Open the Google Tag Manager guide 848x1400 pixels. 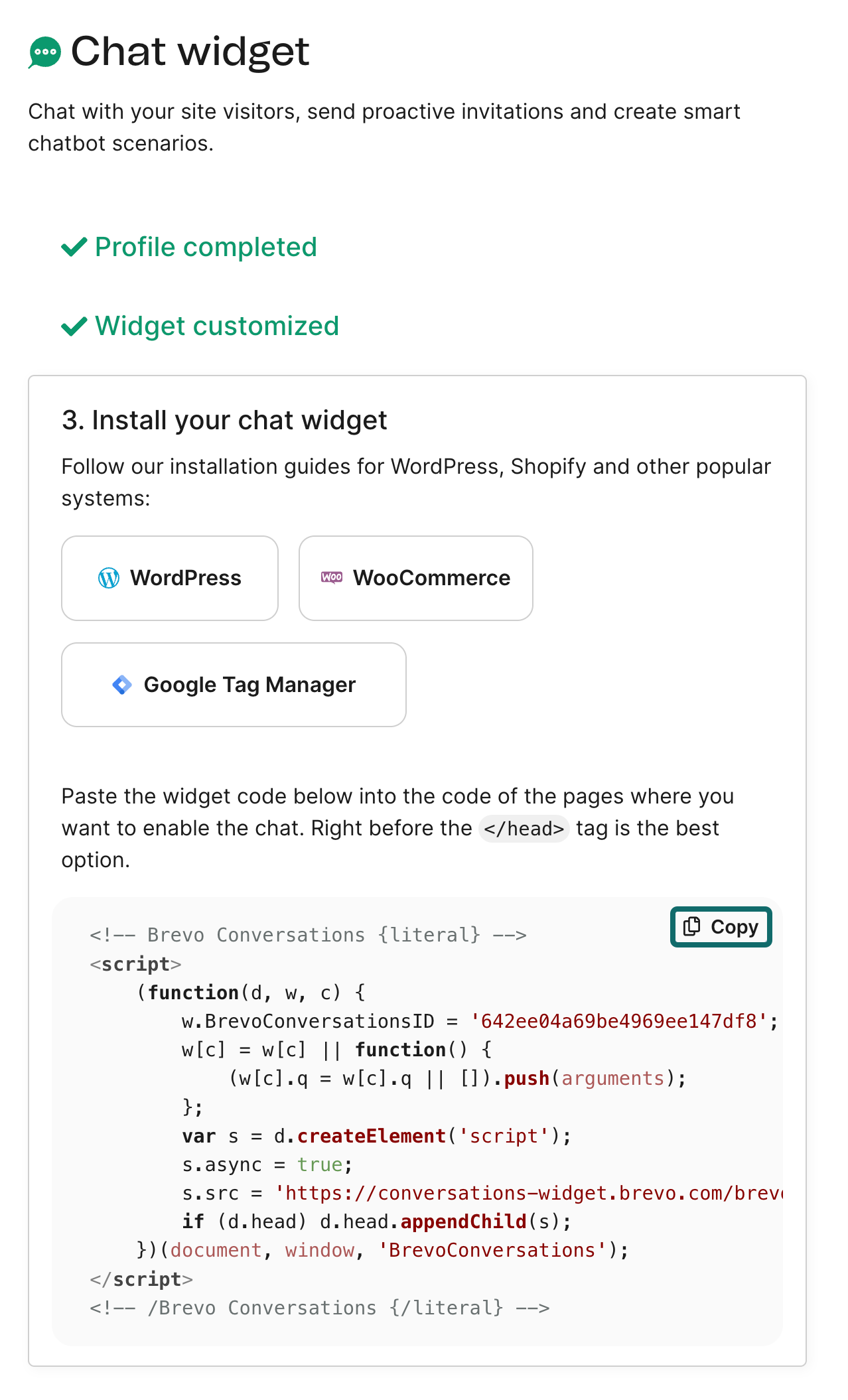coord(234,685)
